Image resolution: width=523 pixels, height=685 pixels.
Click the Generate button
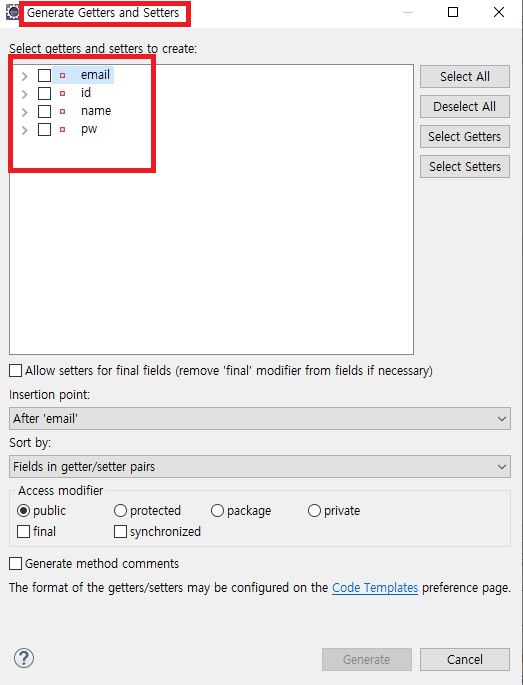pos(367,659)
